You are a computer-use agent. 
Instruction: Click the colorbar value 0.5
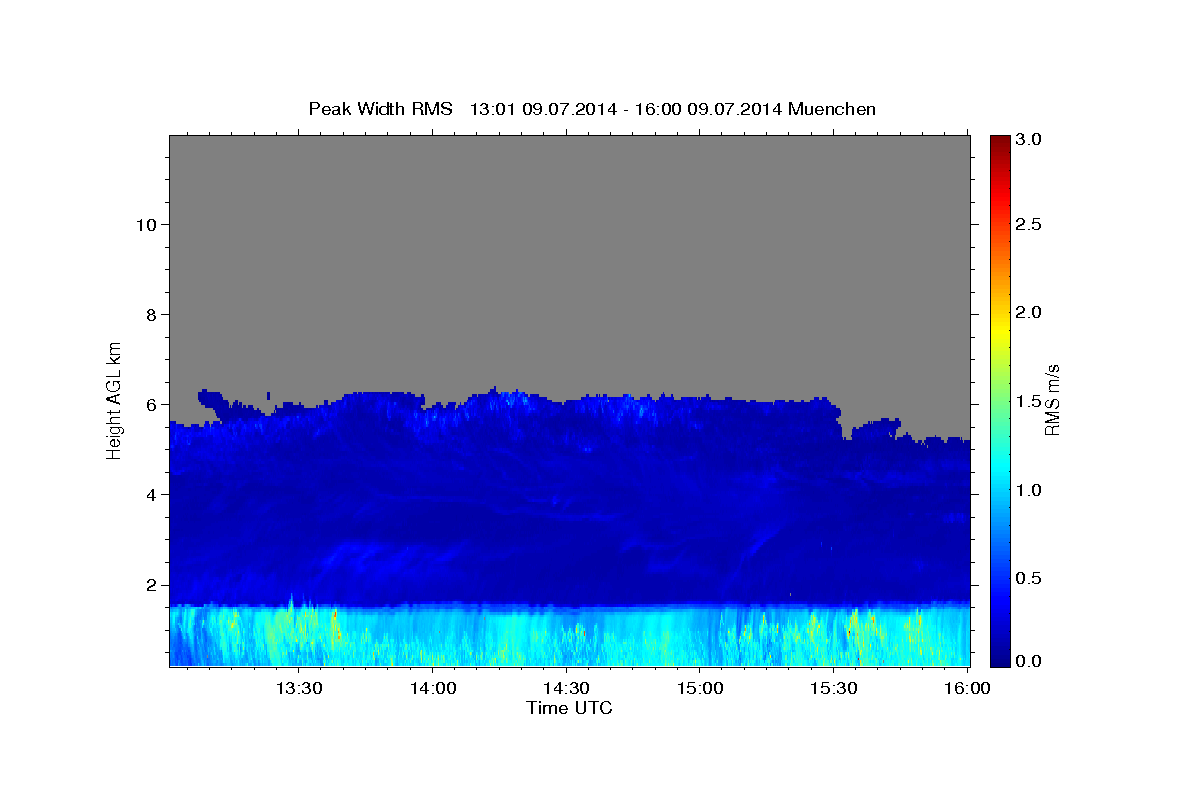coord(1029,577)
